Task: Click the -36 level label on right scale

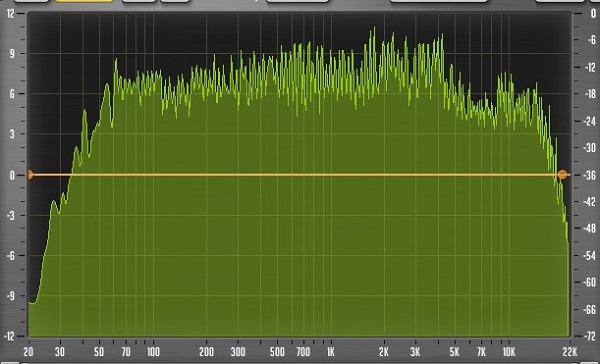Action: click(x=590, y=175)
